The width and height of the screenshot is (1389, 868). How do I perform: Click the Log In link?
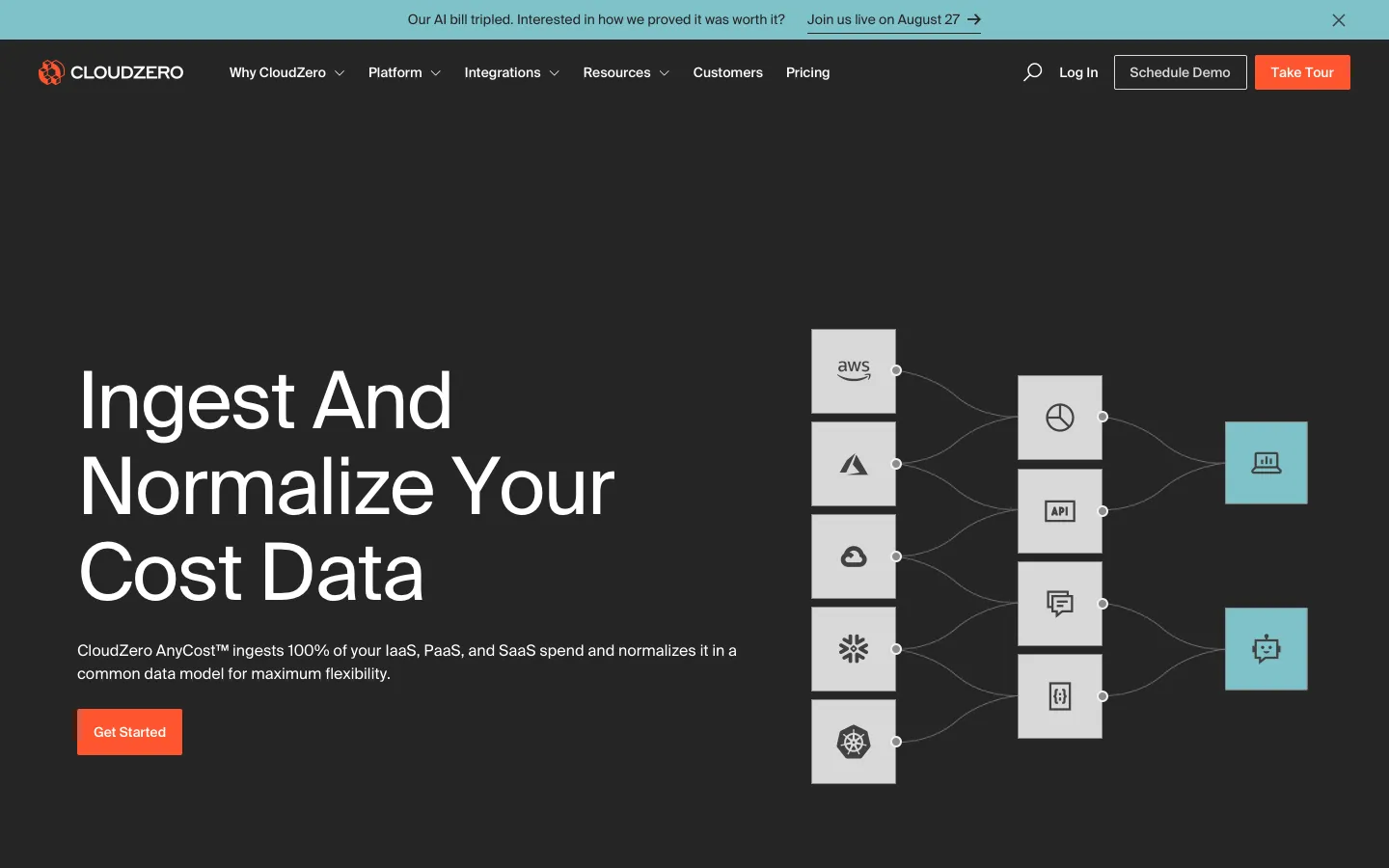pos(1078,72)
